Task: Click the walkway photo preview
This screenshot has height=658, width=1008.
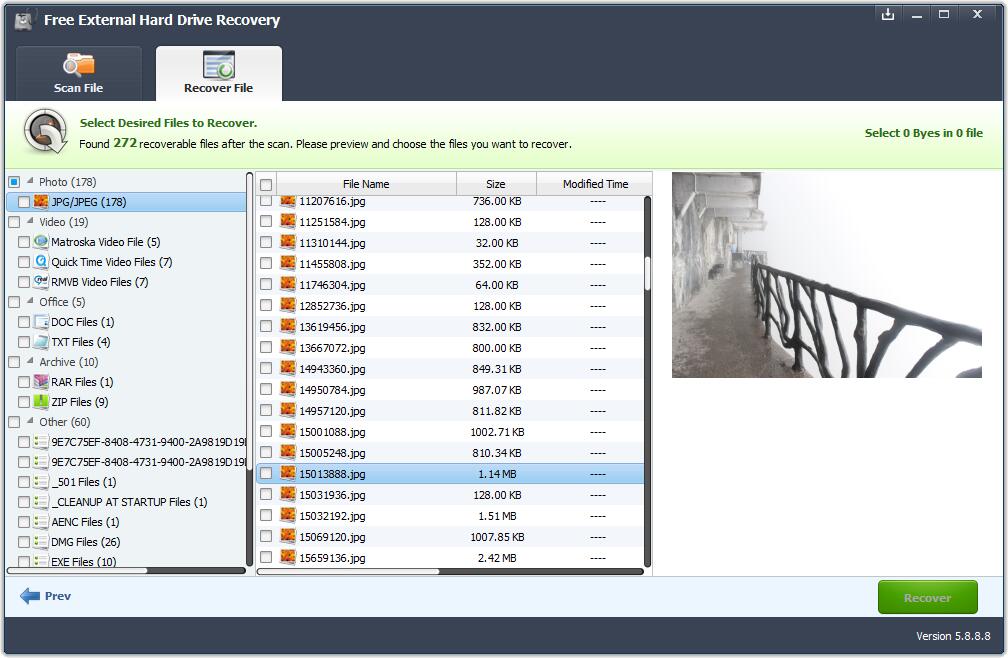Action: pos(826,275)
